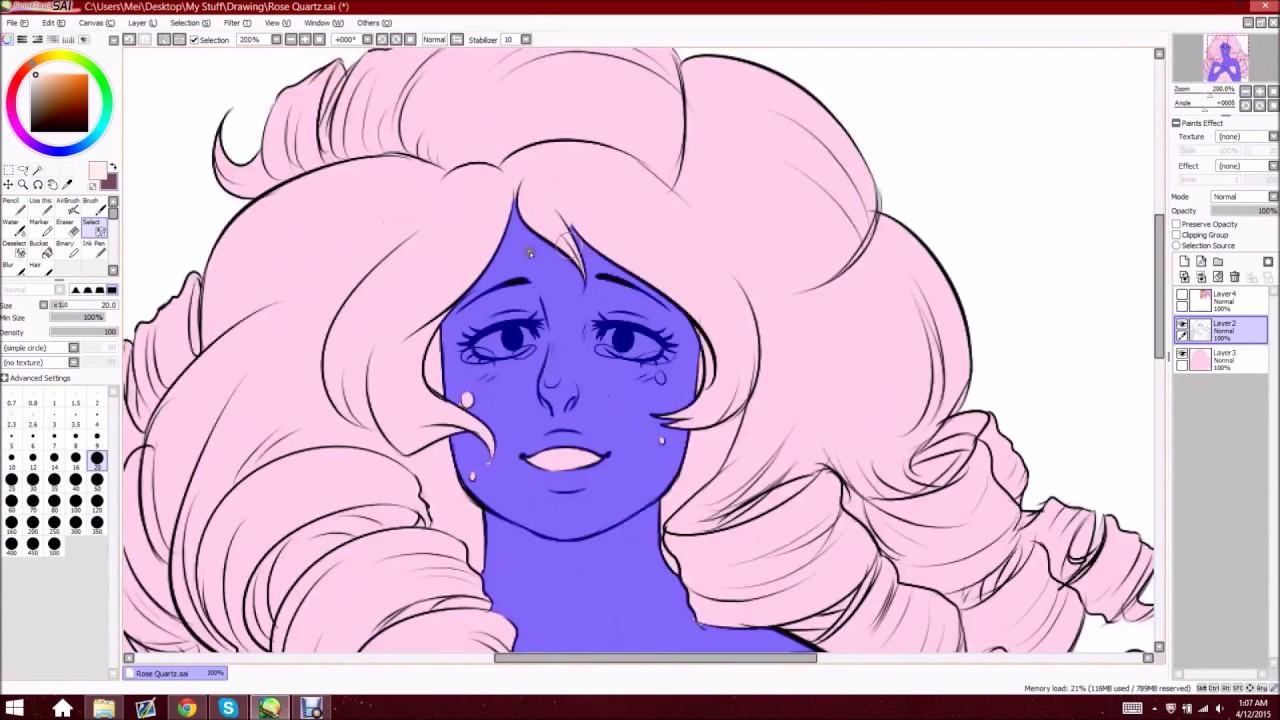This screenshot has width=1280, height=720.
Task: Click the horizontal canvas scrollbar
Action: [655, 658]
